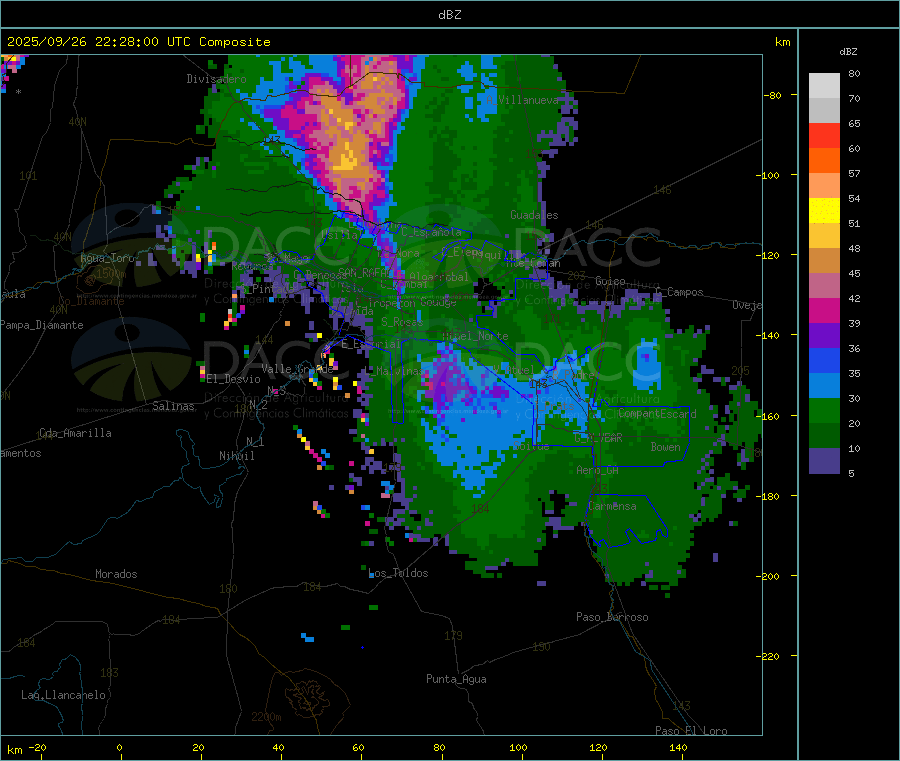Select the 'Goico' place label
Screen dimensions: 900x761
(610, 281)
